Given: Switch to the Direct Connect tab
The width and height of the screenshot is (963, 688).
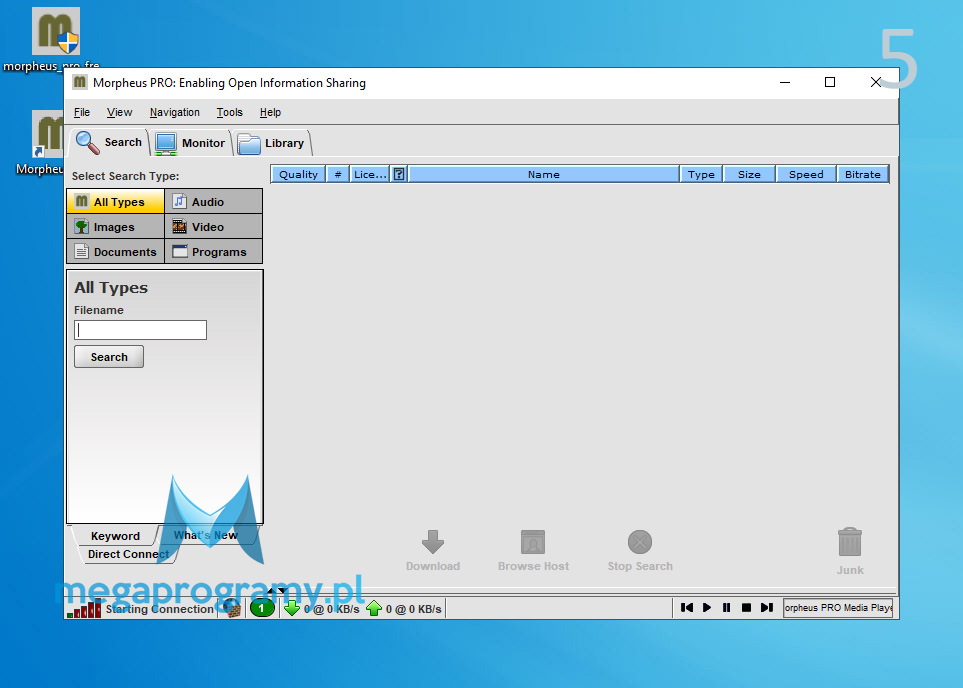Looking at the screenshot, I should click(x=128, y=554).
